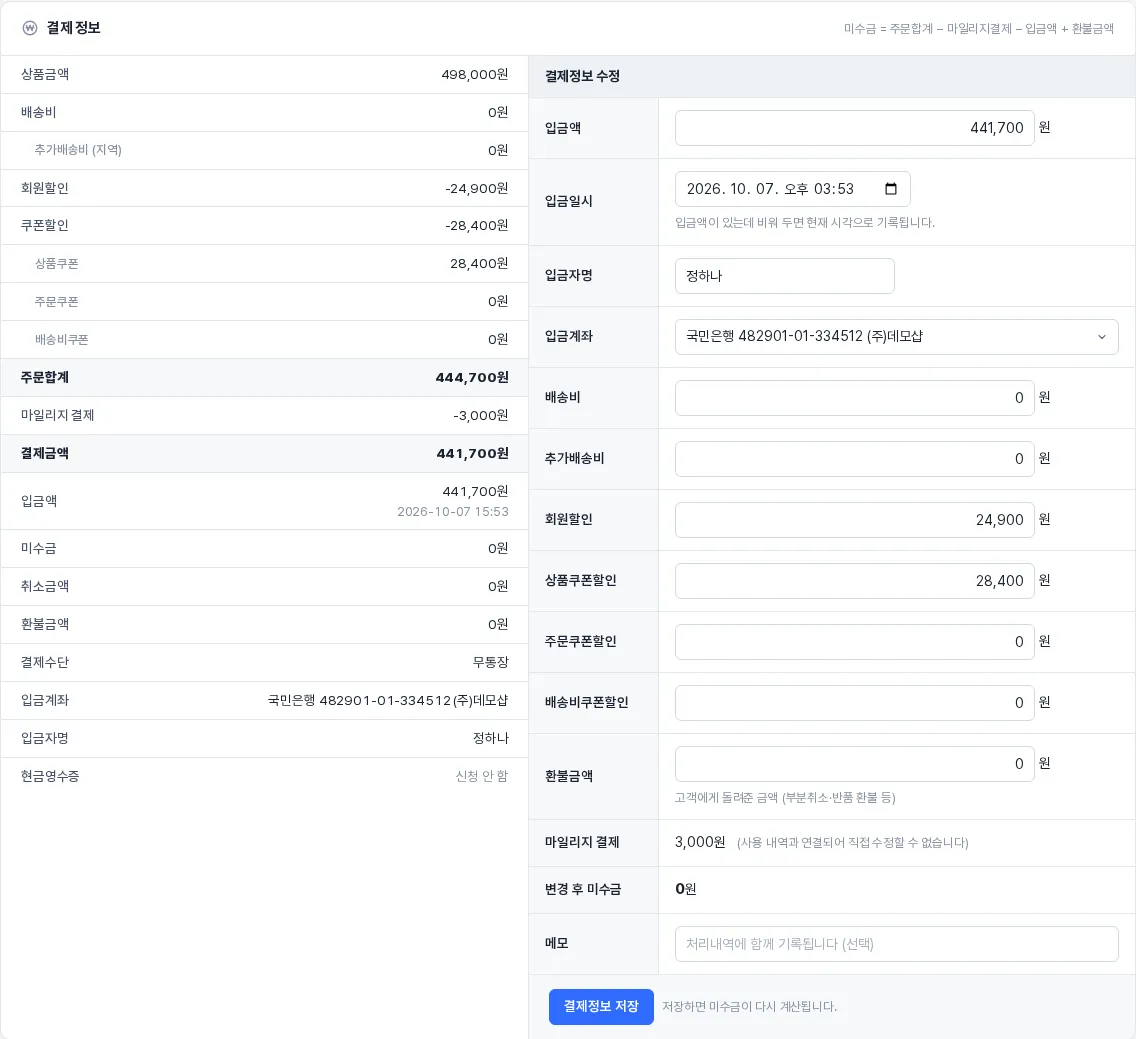
Task: Click the won icon beside 결제 정보 title
Action: coord(30,28)
